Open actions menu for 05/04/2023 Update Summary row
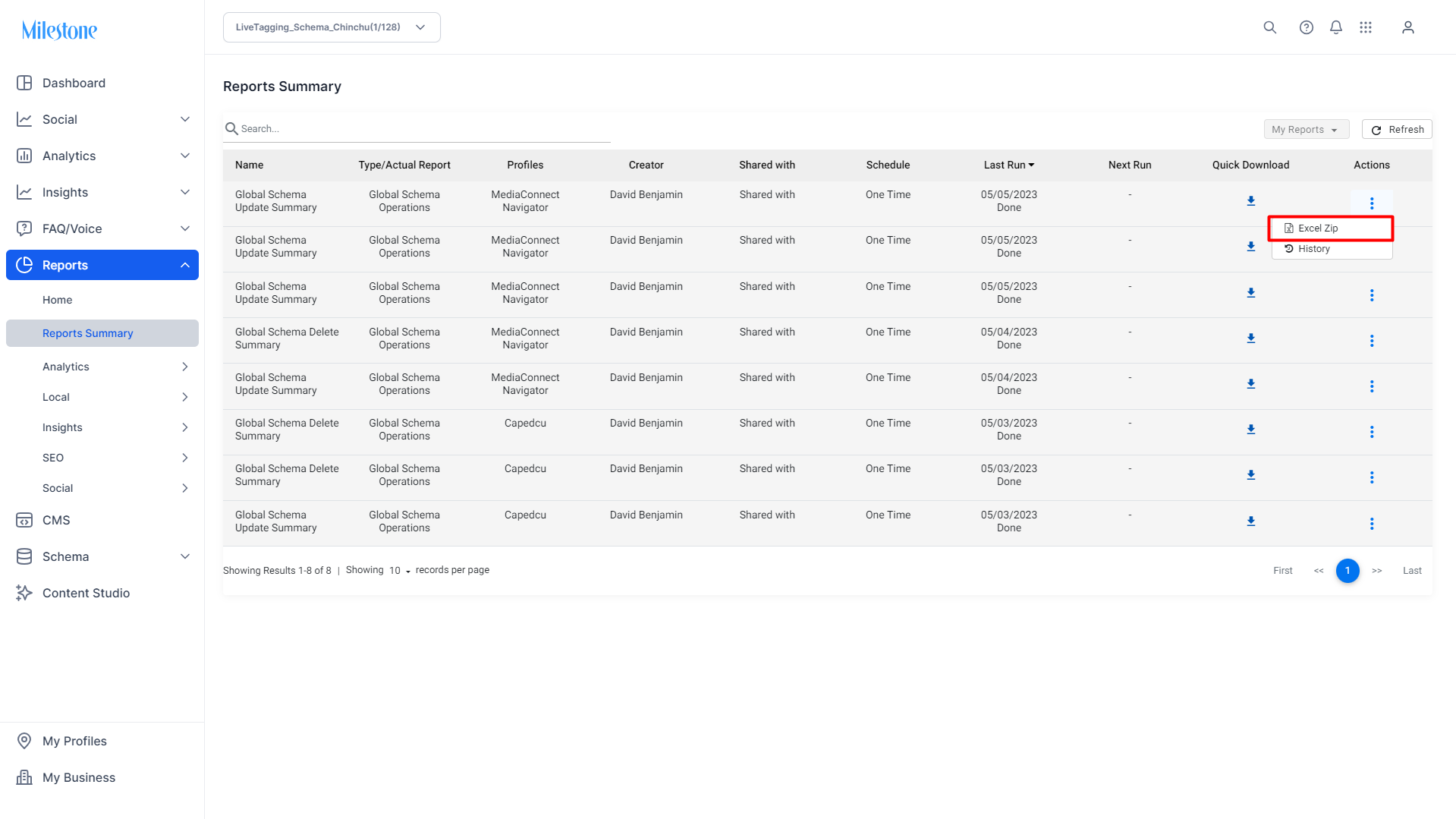The image size is (1456, 819). (x=1372, y=386)
